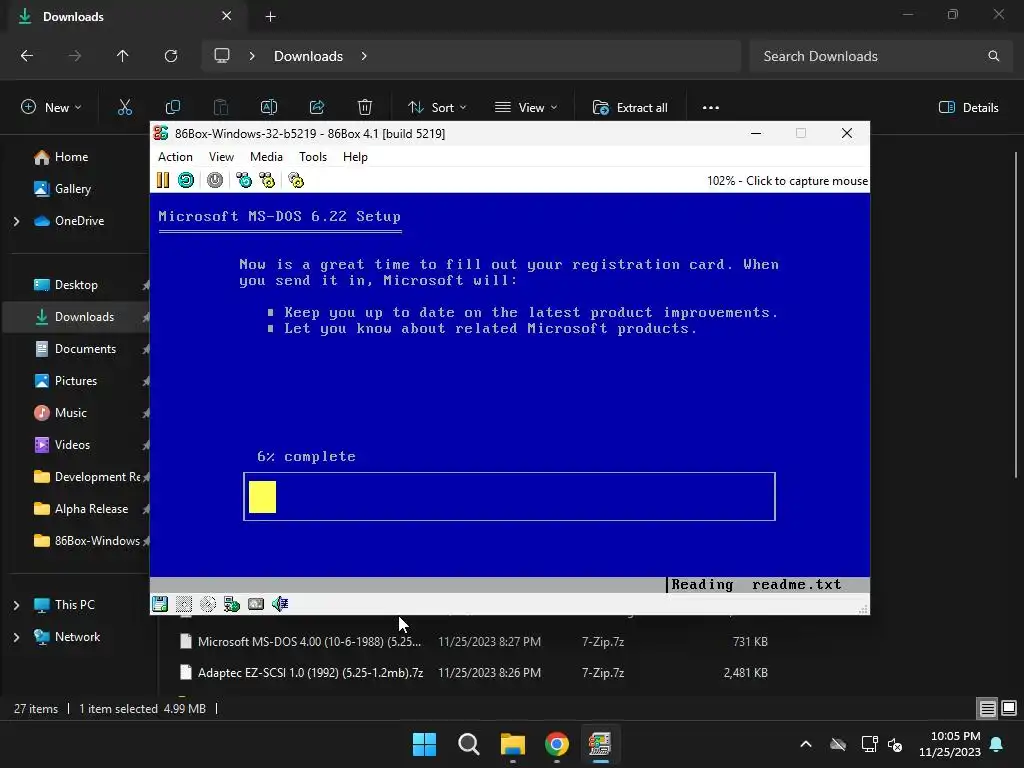Image resolution: width=1024 pixels, height=768 pixels.
Task: Toggle the Details pane
Action: (968, 108)
